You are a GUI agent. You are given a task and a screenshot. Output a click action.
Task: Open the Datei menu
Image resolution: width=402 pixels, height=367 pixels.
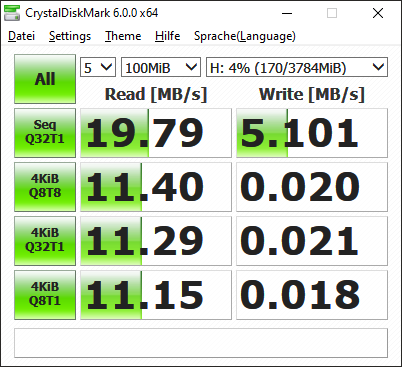21,36
